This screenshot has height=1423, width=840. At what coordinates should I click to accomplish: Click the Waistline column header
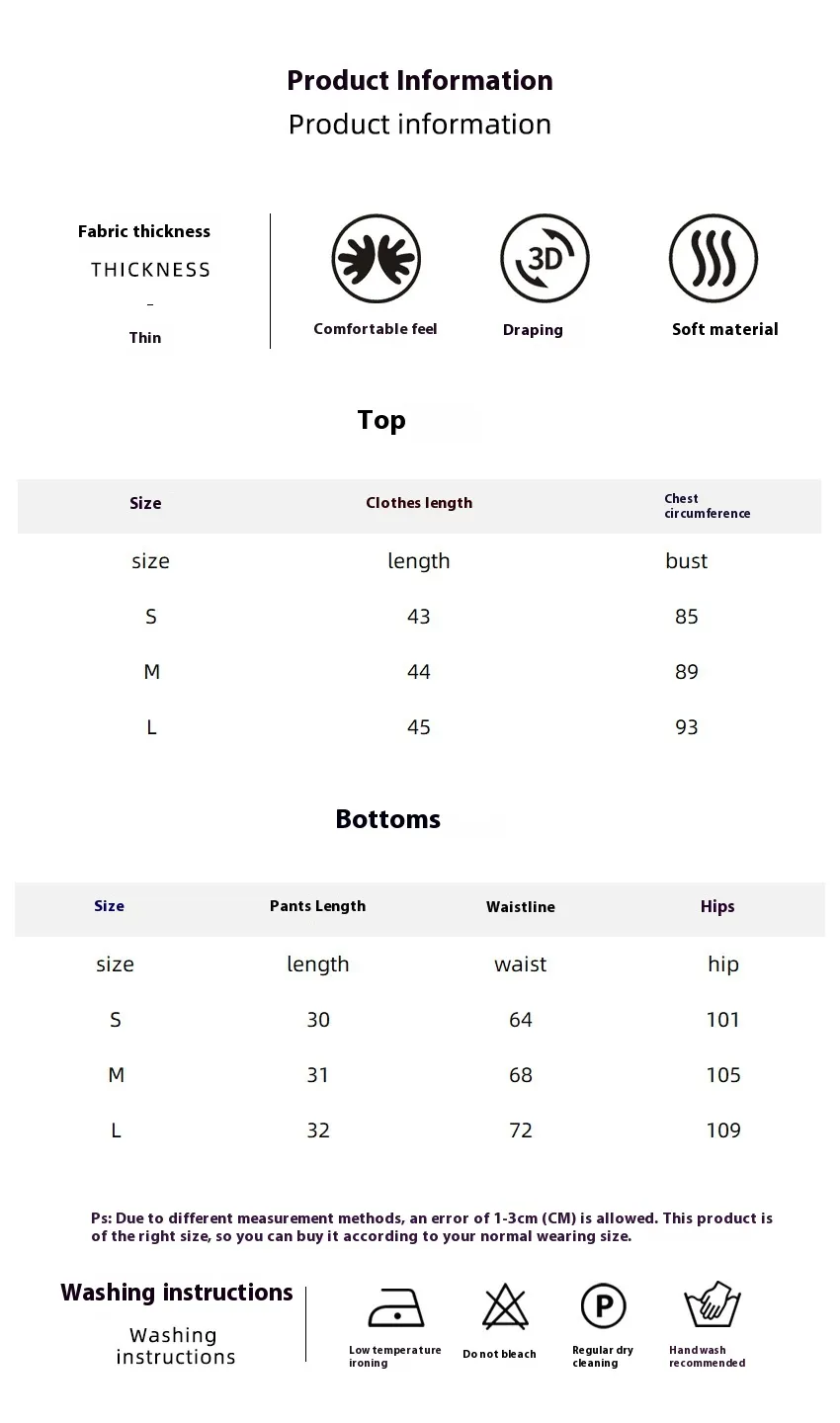pos(521,907)
